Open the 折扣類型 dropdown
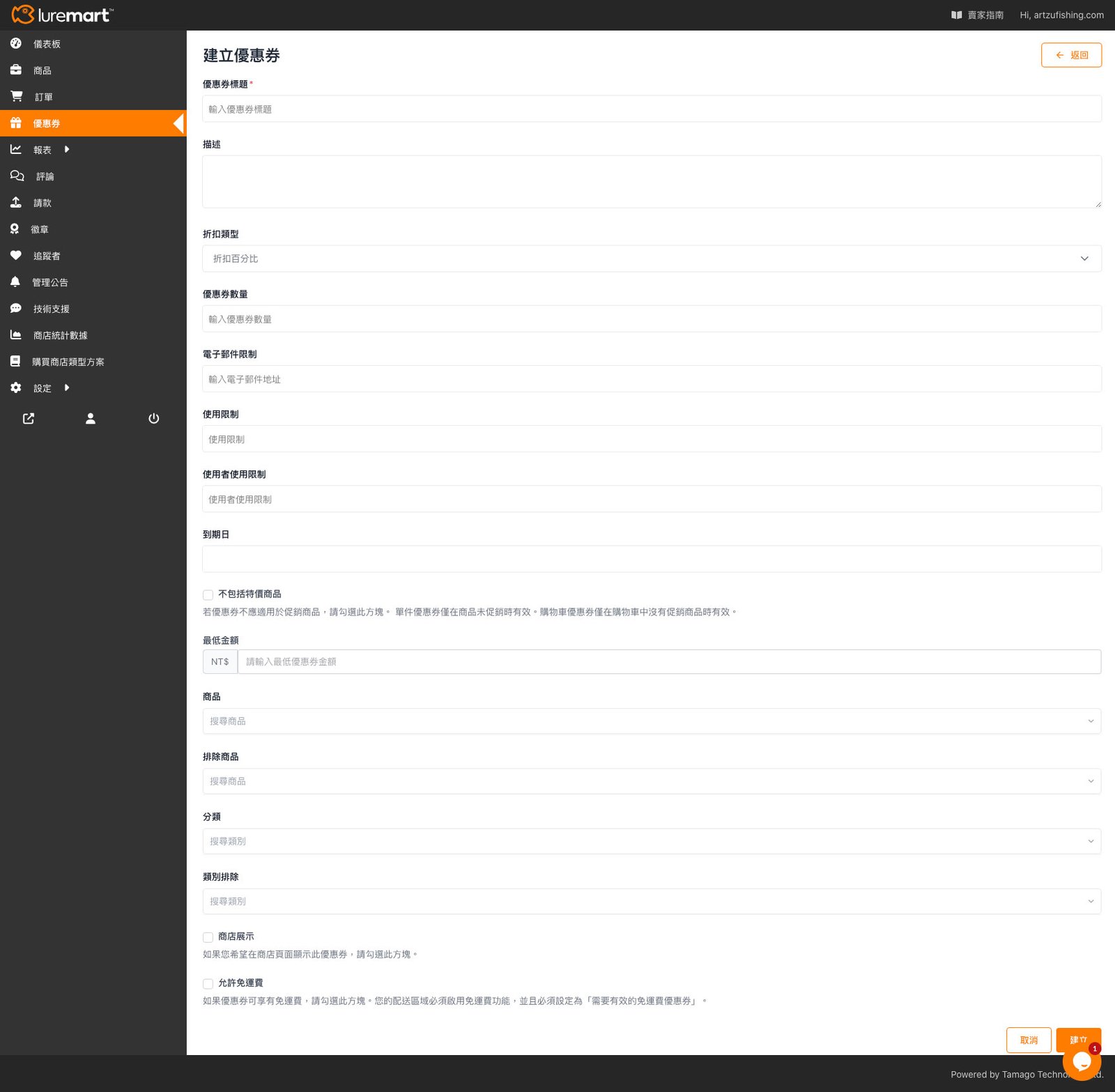The image size is (1115, 1092). click(x=651, y=259)
